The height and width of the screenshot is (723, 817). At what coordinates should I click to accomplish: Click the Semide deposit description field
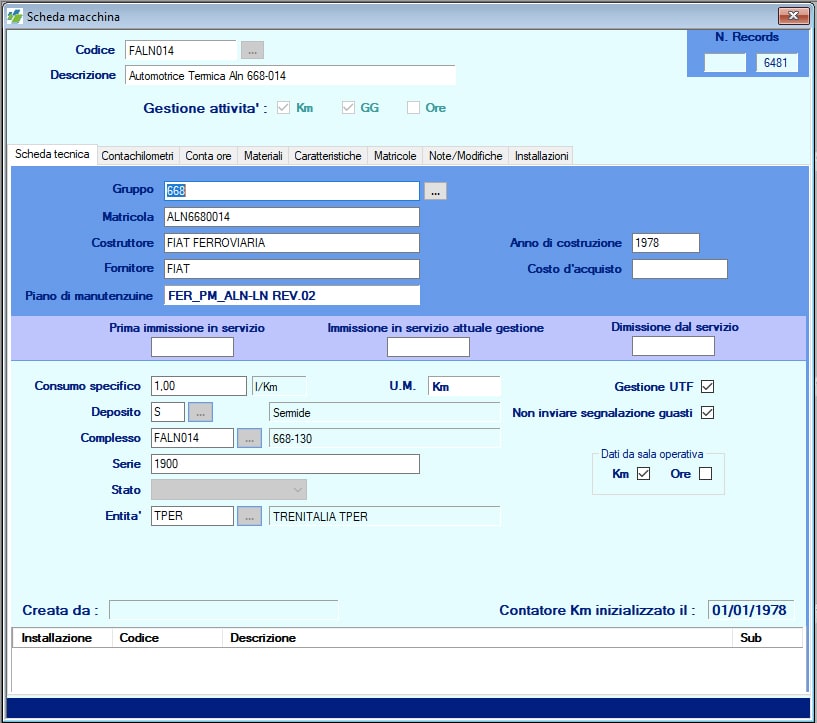click(x=385, y=413)
